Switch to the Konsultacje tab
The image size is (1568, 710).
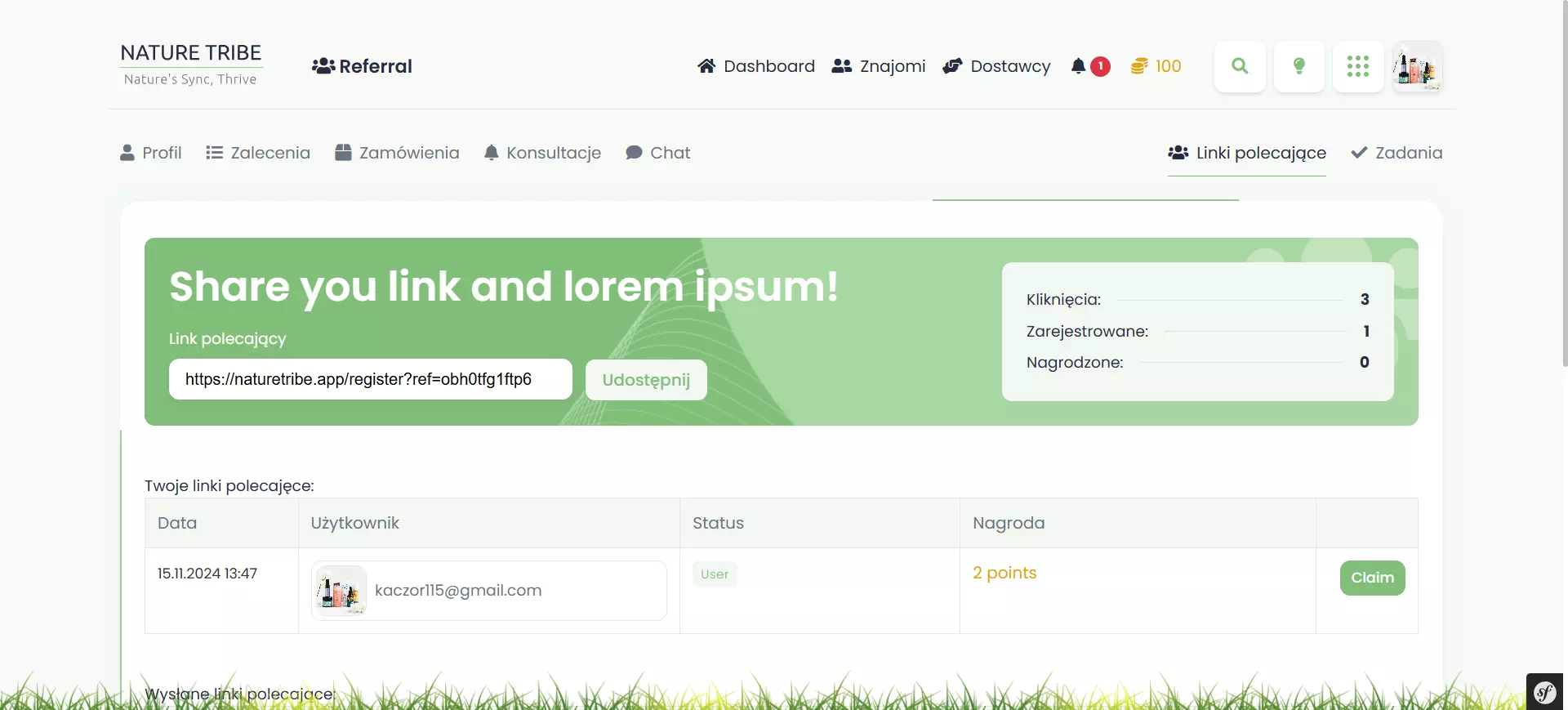click(x=542, y=153)
